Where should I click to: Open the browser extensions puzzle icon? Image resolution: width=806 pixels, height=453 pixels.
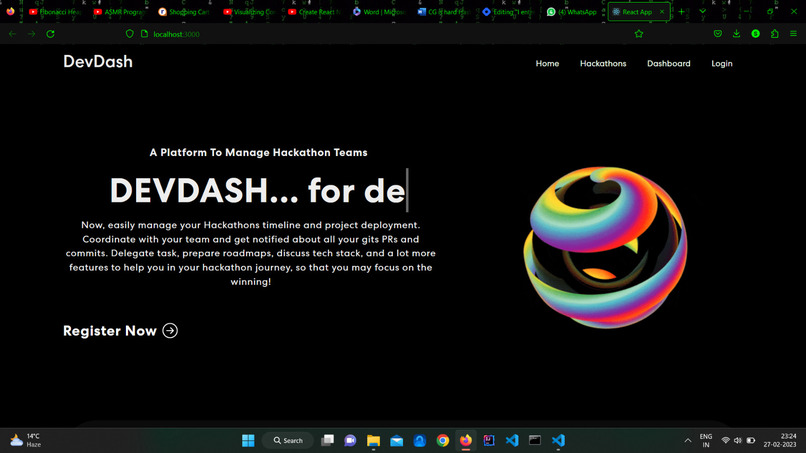tap(774, 34)
